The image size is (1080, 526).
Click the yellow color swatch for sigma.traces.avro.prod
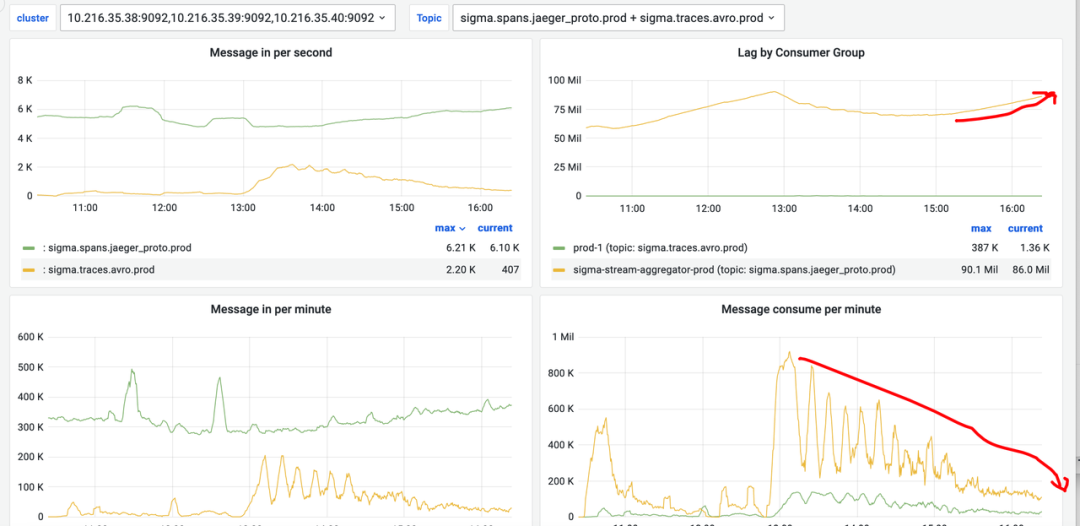27,269
